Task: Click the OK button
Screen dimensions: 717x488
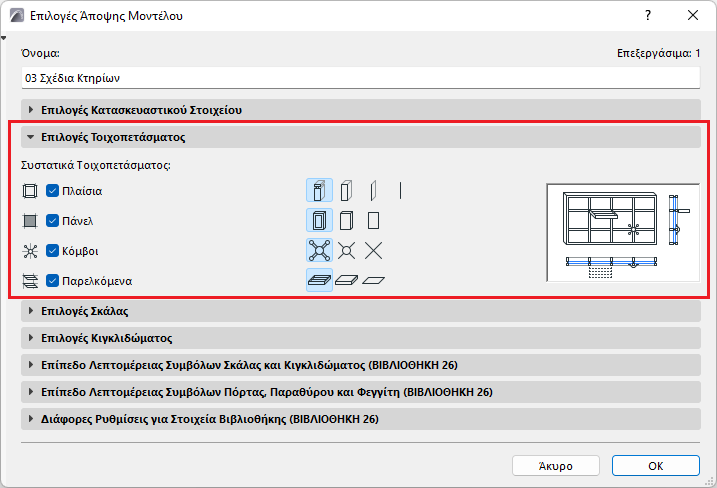Action: 655,466
